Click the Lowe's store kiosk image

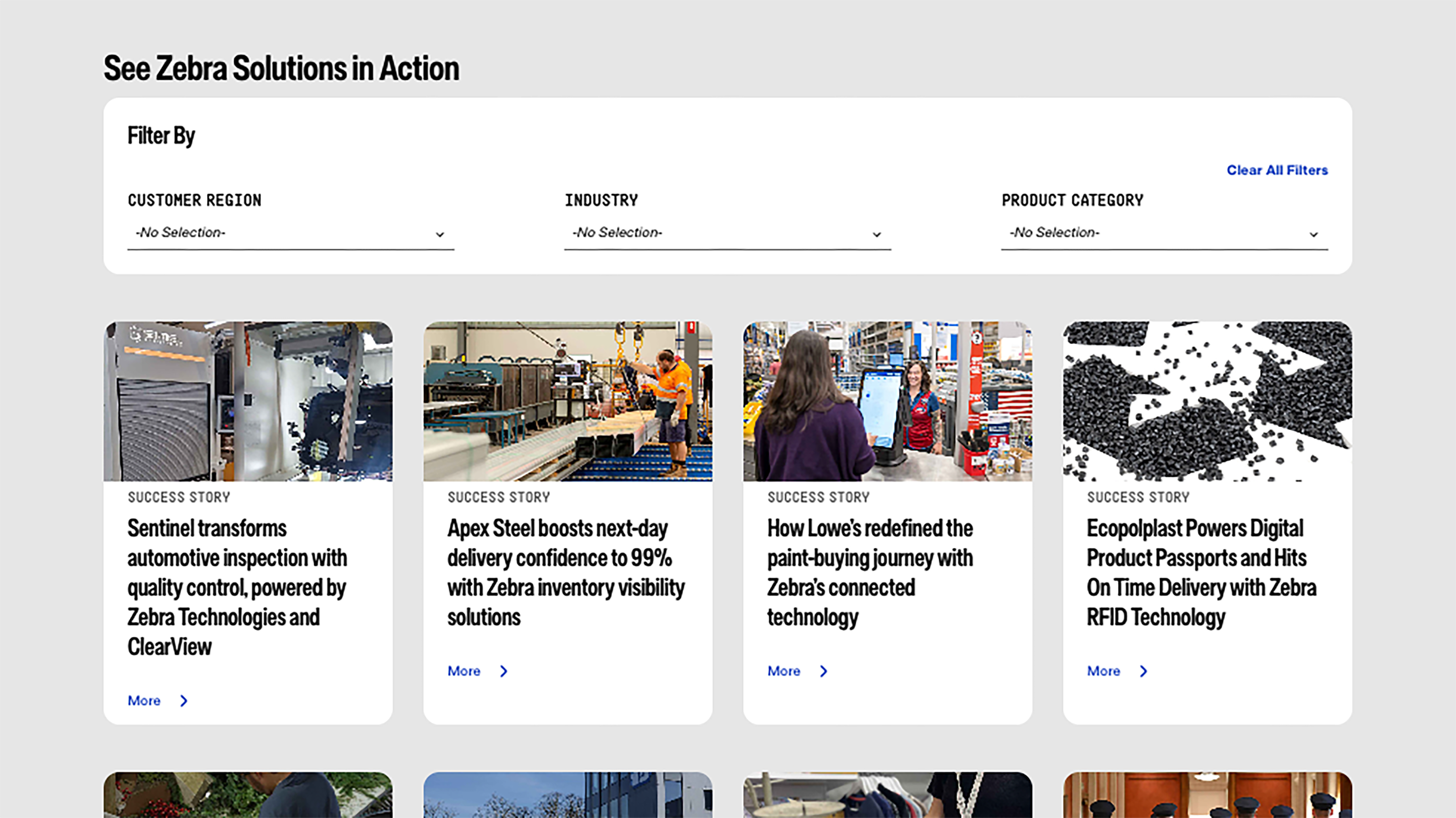[888, 401]
